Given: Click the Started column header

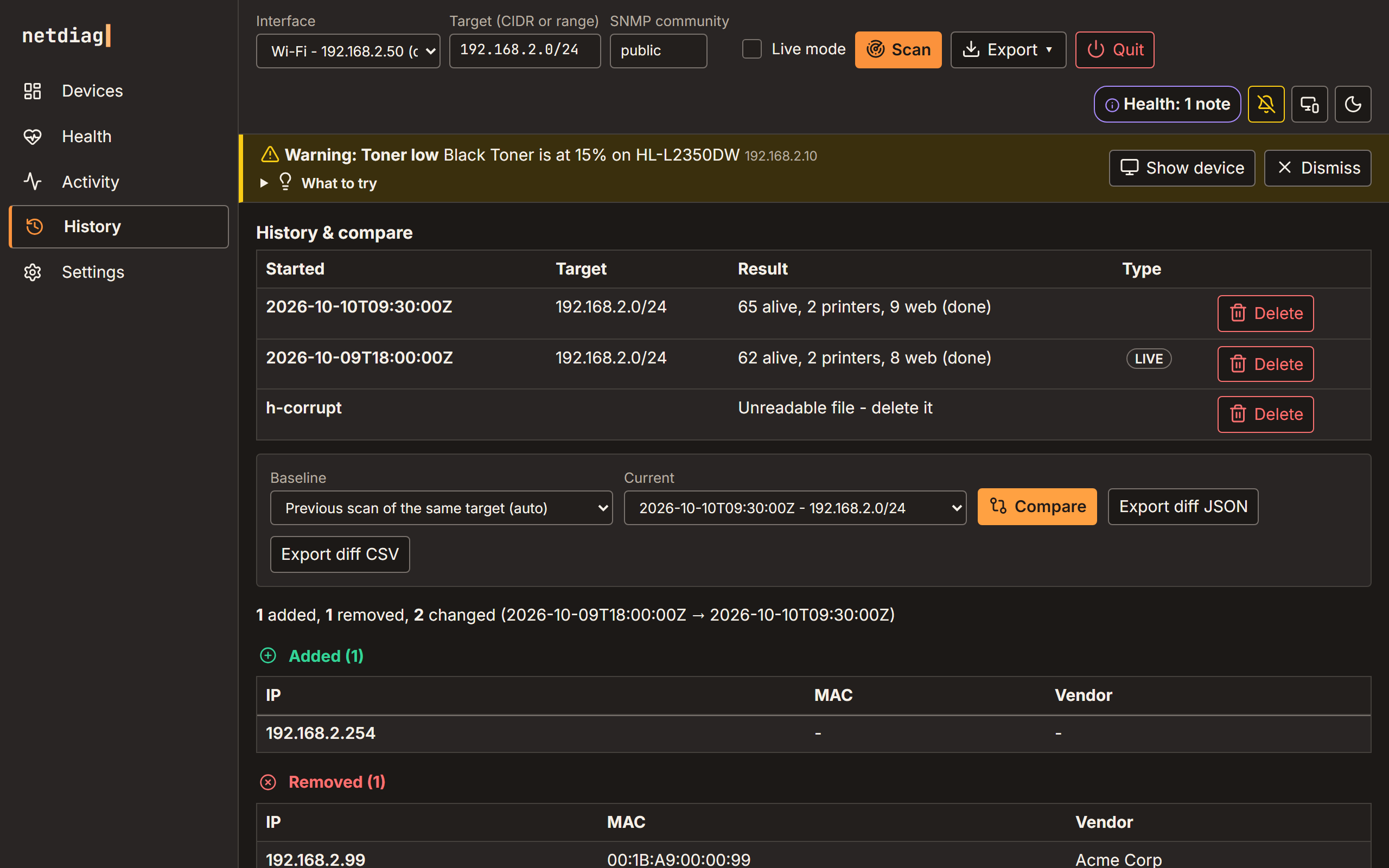Looking at the screenshot, I should pyautogui.click(x=295, y=269).
